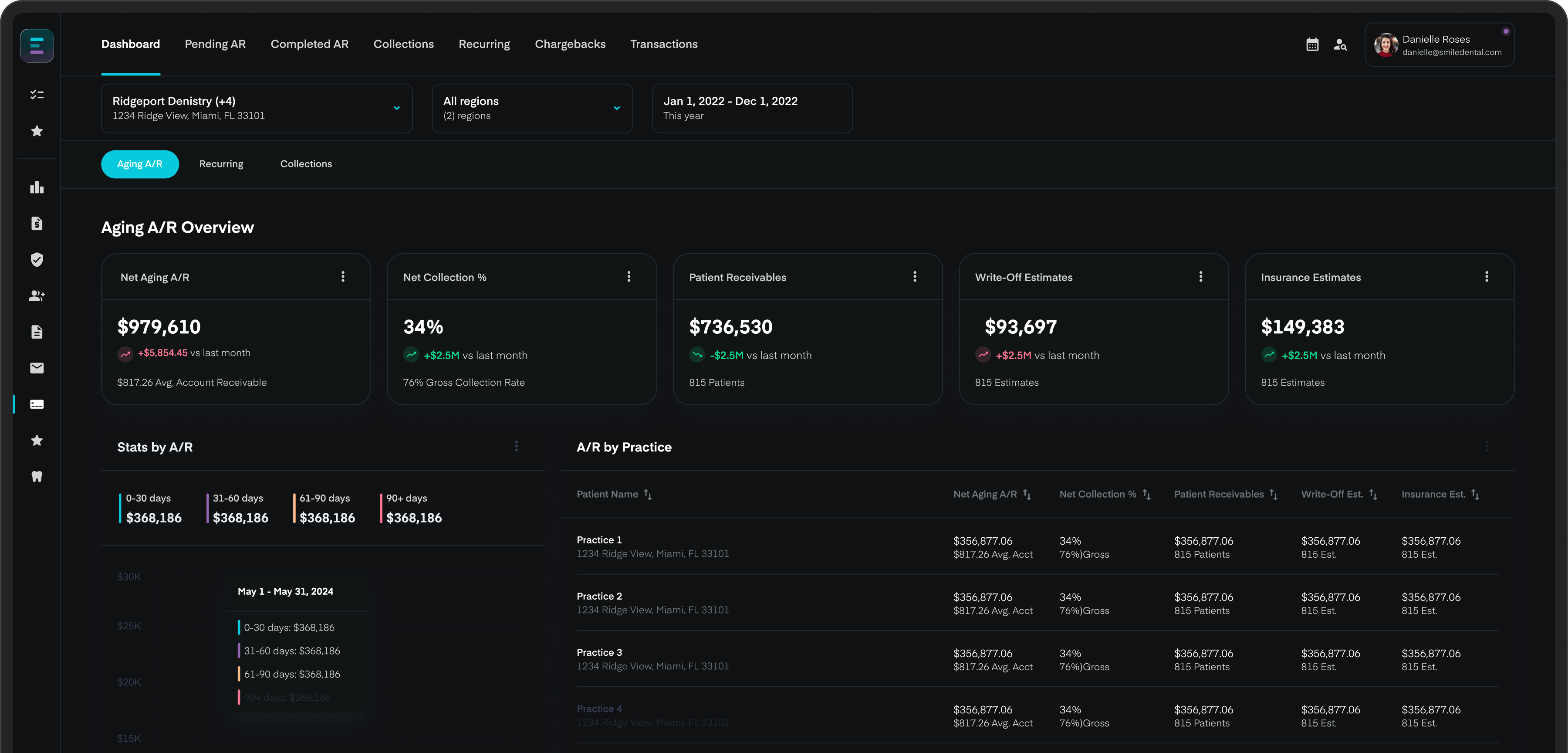The image size is (1568, 753).
Task: Open the Practice 2 row
Action: click(1037, 603)
